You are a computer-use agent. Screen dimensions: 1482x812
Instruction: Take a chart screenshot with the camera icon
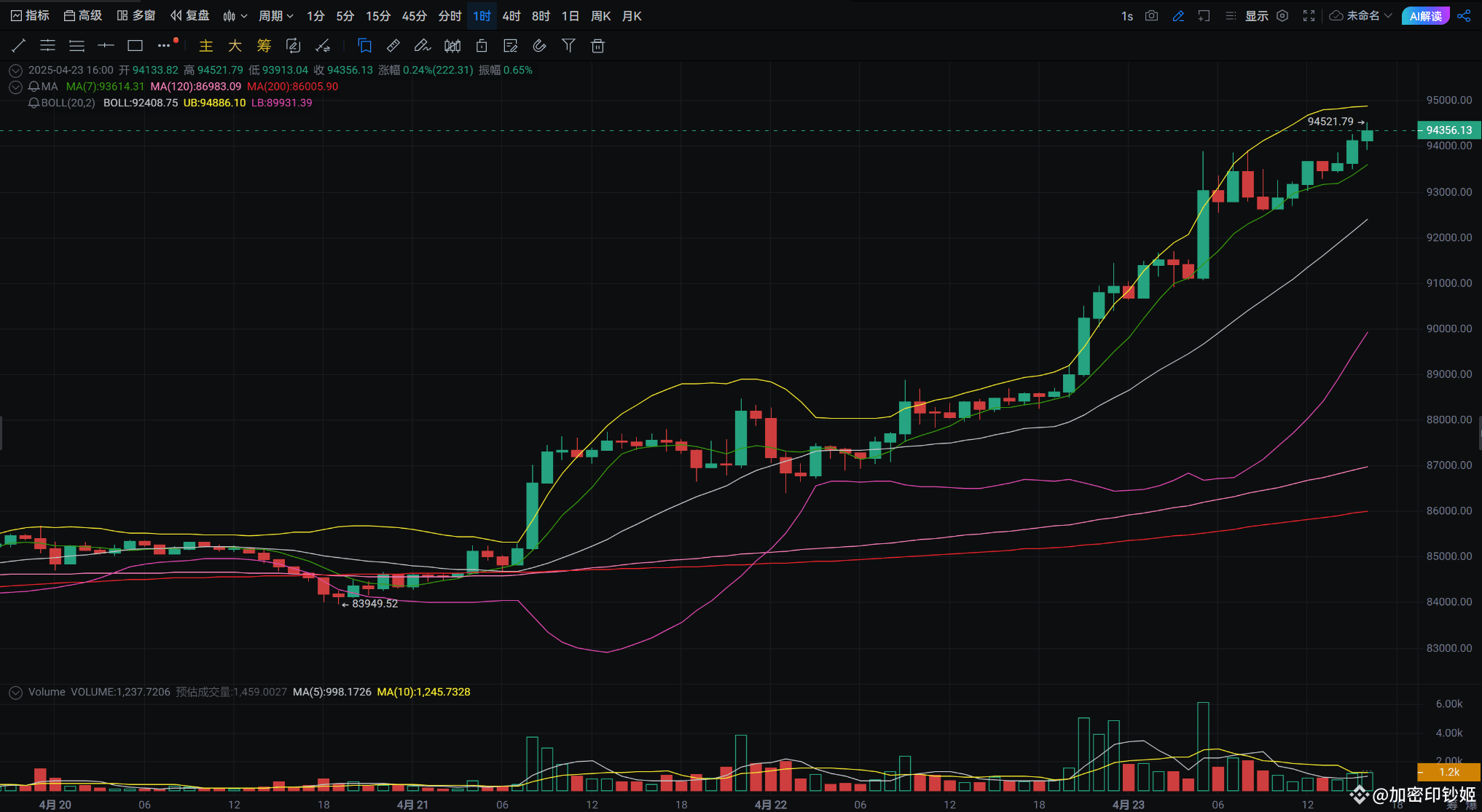[1151, 15]
